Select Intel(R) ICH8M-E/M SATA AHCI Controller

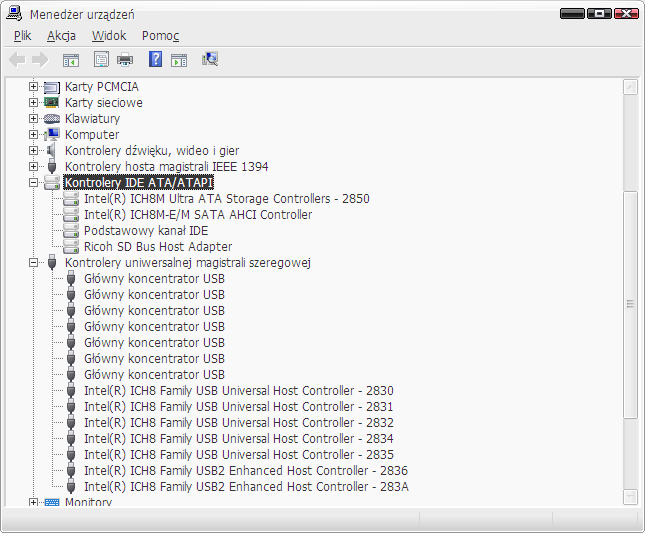coord(198,215)
